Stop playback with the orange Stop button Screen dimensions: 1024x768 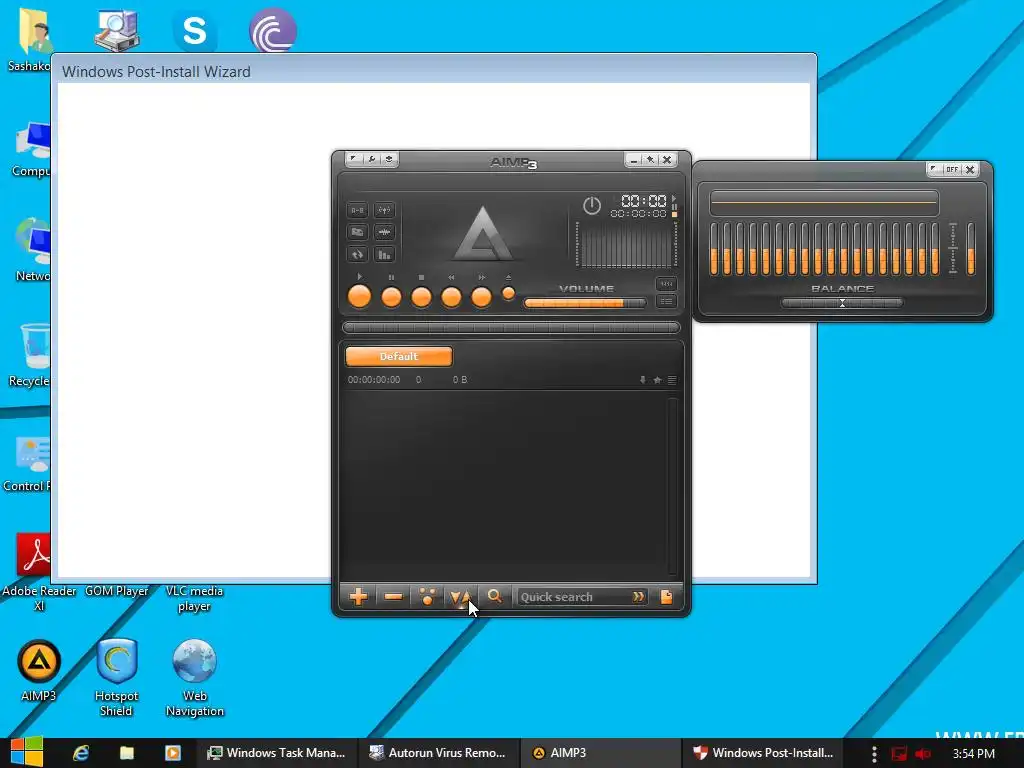pyautogui.click(x=421, y=297)
